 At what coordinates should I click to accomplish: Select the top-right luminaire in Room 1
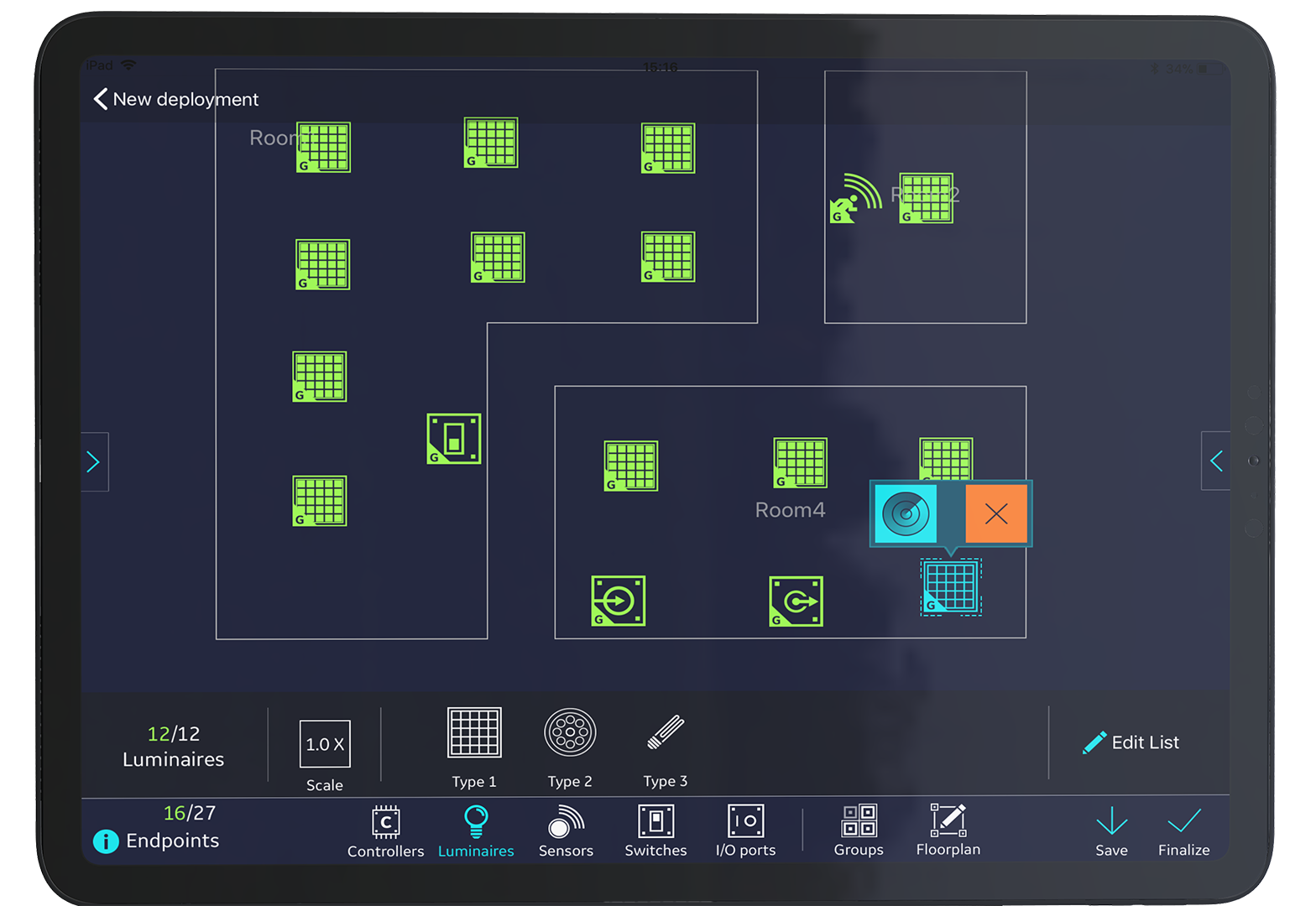(668, 148)
